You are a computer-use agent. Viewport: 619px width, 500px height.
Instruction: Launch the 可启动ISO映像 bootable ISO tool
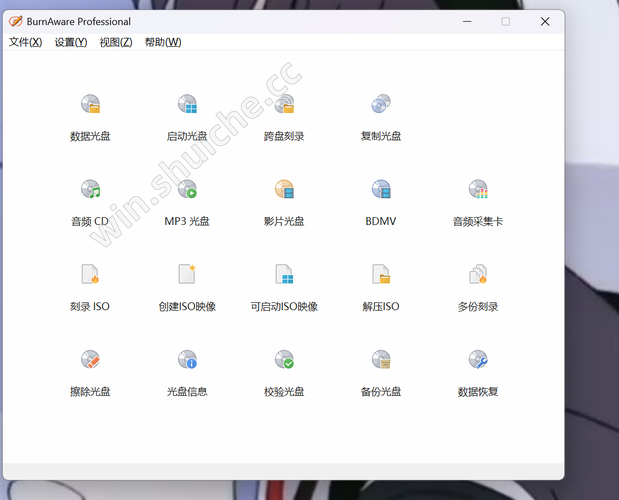point(284,288)
